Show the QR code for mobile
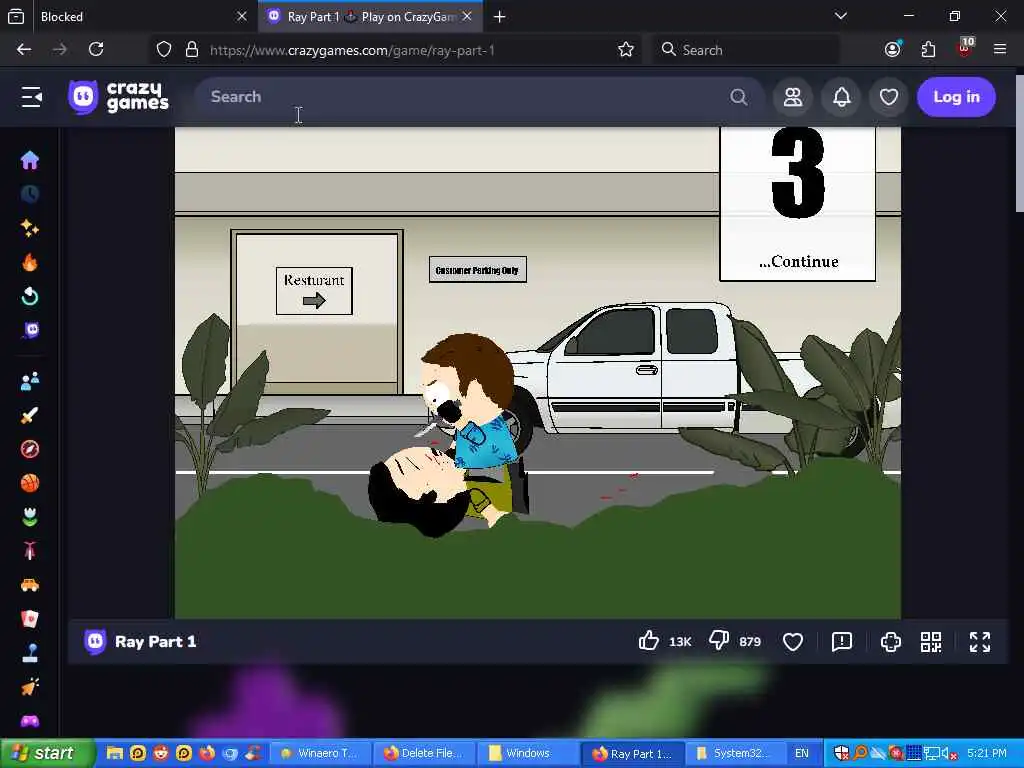The height and width of the screenshot is (768, 1024). 931,642
